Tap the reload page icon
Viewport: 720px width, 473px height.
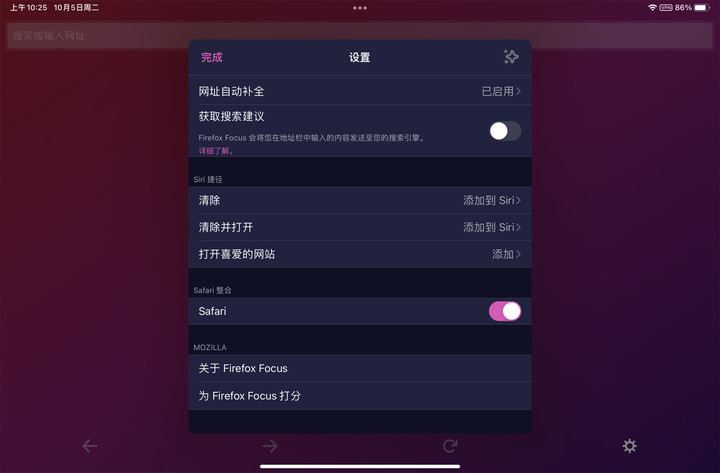[450, 446]
